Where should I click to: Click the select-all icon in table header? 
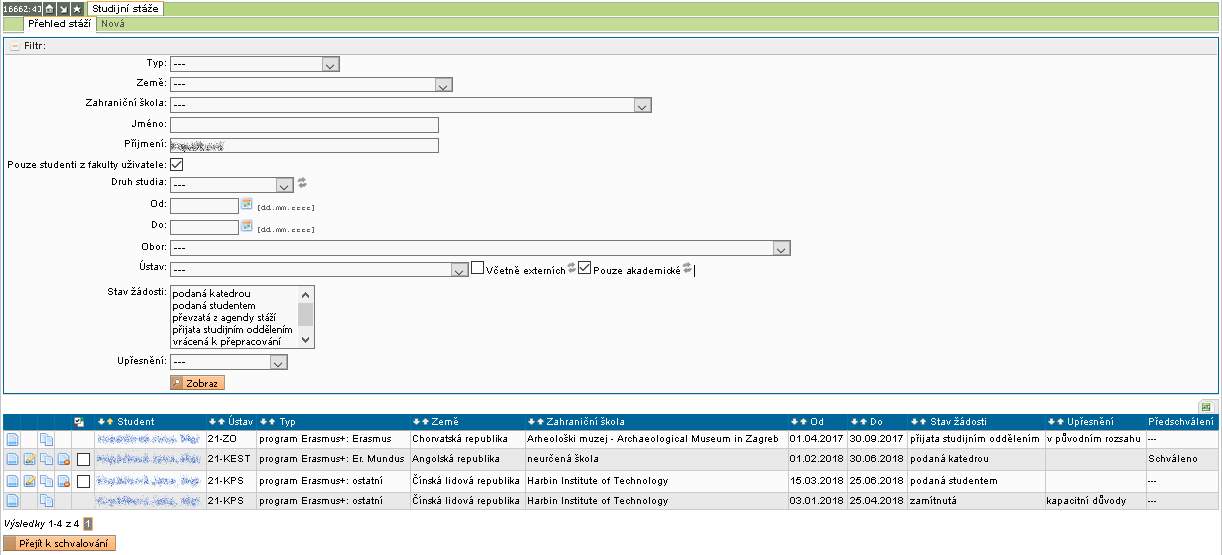coord(80,422)
